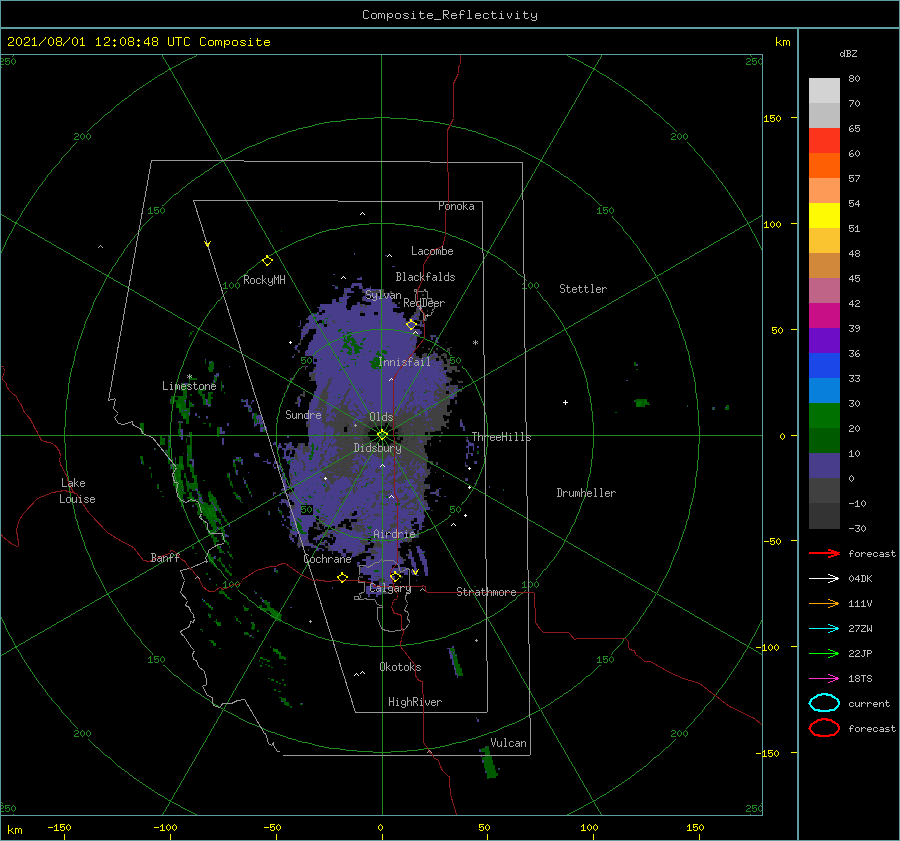Screen dimensions: 900x841
Task: Select the magenta 42 dBZ color swatch
Action: (x=824, y=316)
